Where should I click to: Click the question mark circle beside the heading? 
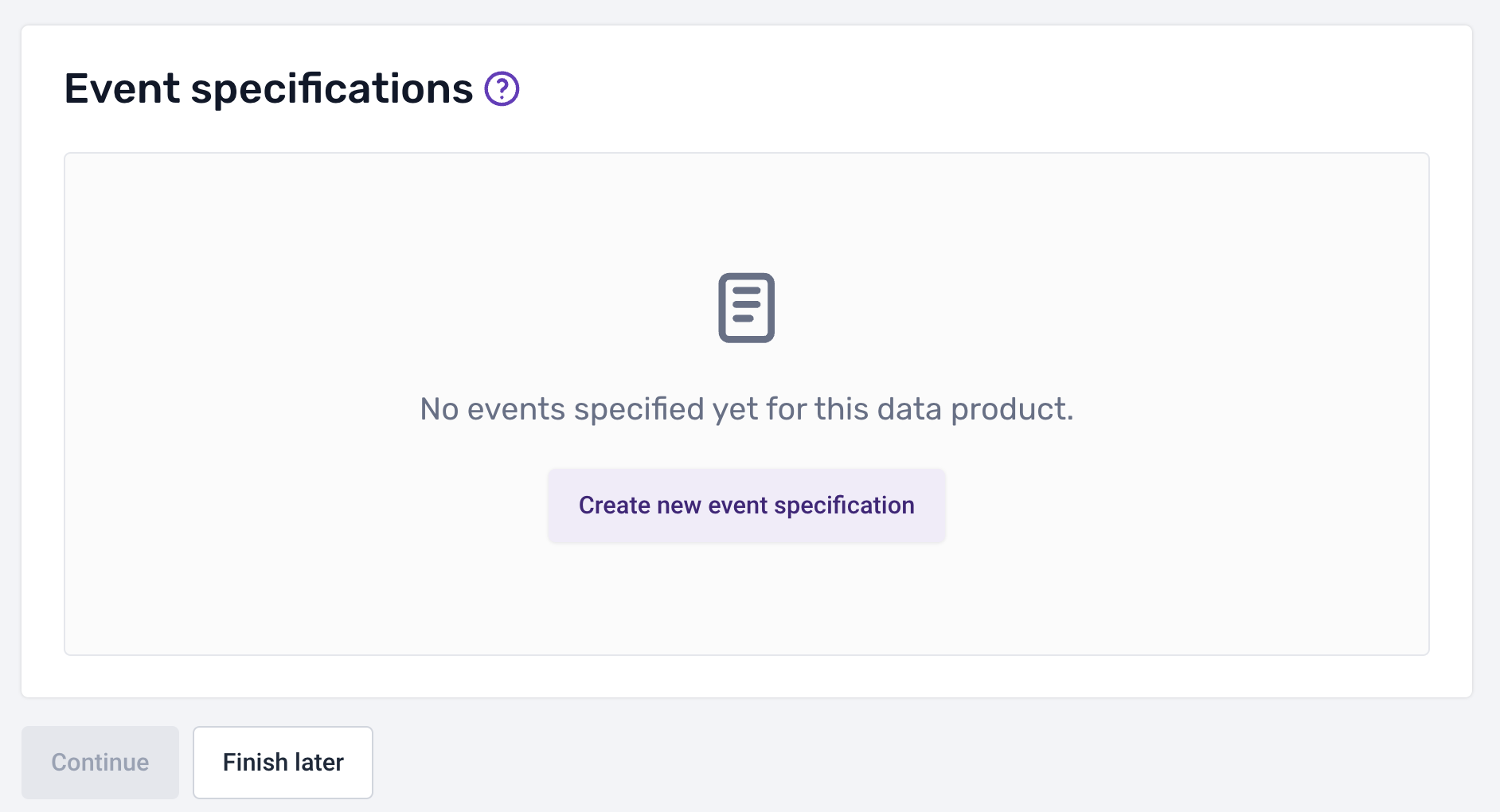503,89
